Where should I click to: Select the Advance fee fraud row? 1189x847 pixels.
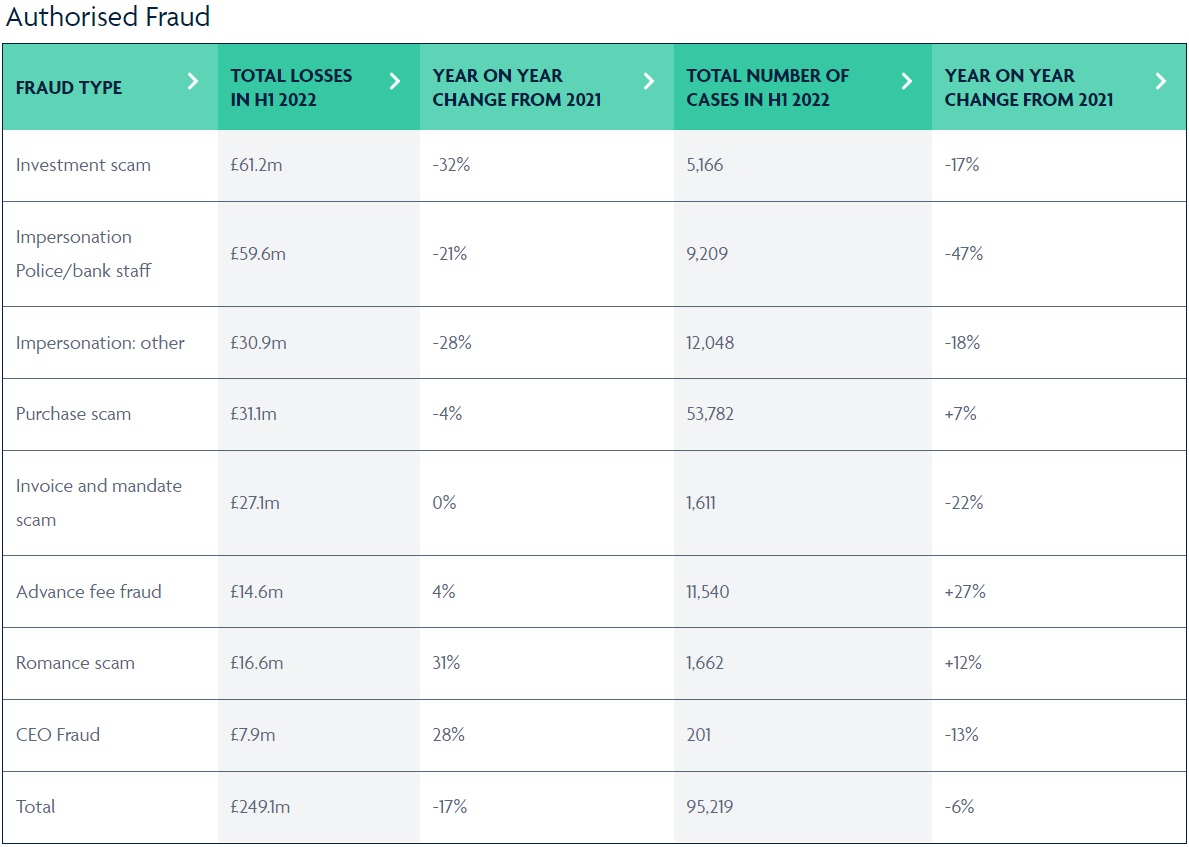coord(88,592)
